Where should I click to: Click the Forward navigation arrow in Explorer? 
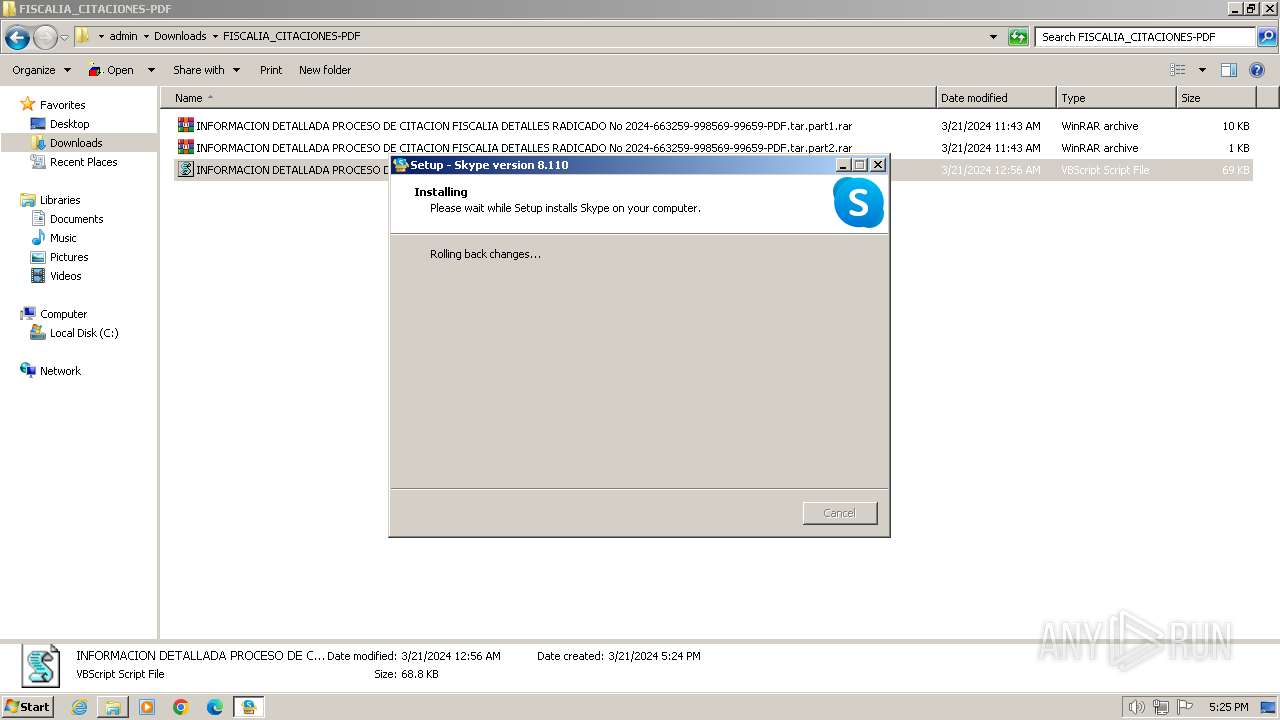(x=45, y=37)
